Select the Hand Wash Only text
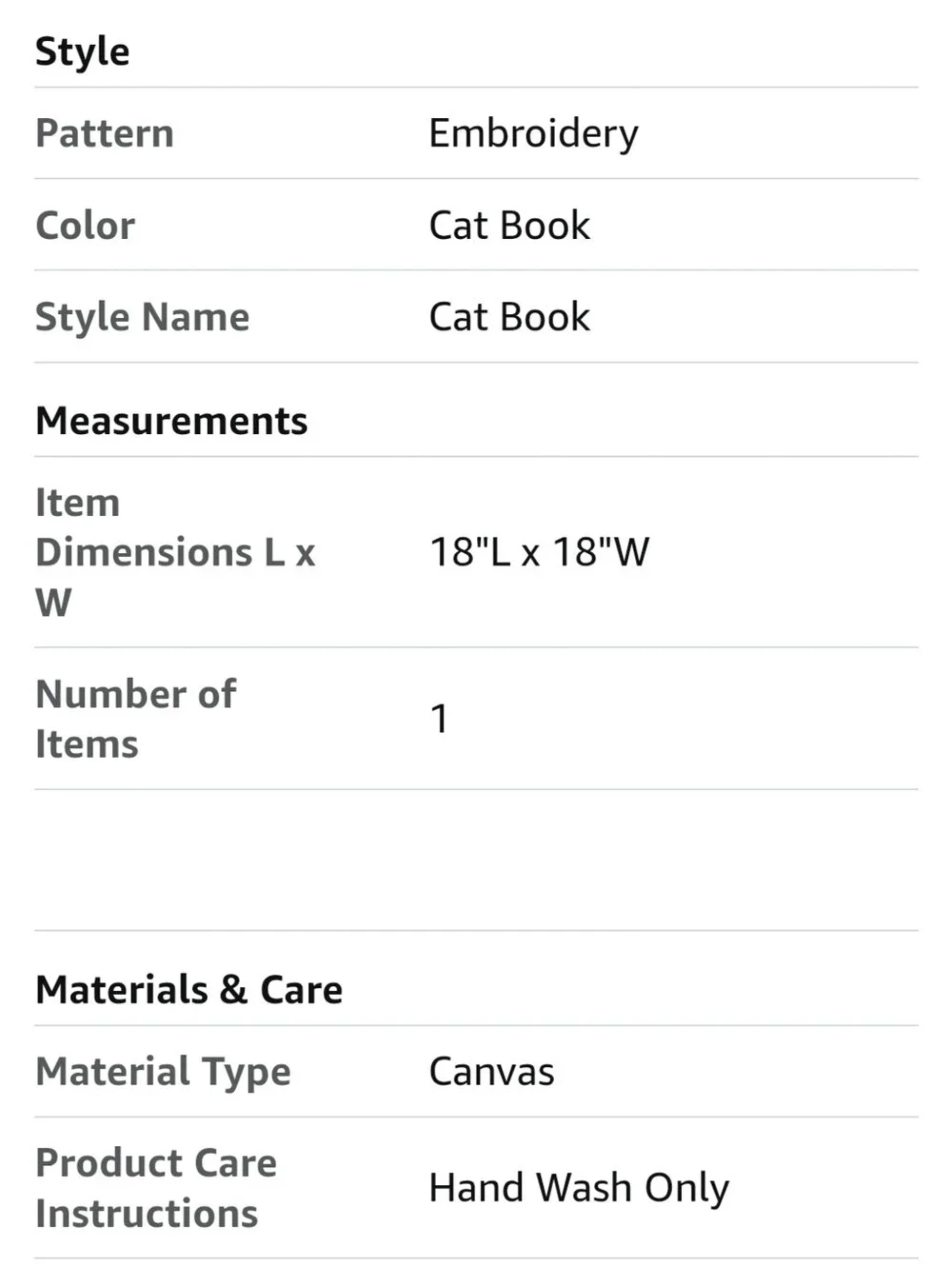 [x=579, y=1189]
